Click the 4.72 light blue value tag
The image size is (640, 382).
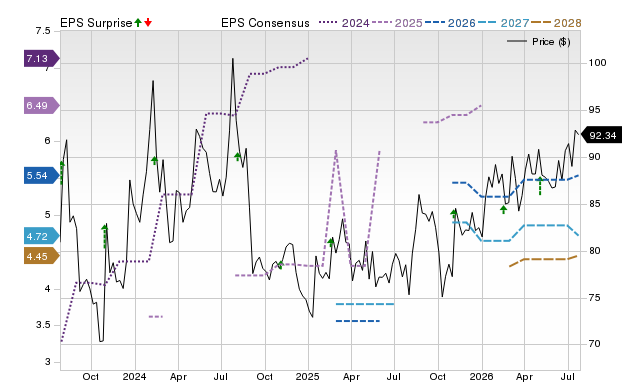pos(41,236)
